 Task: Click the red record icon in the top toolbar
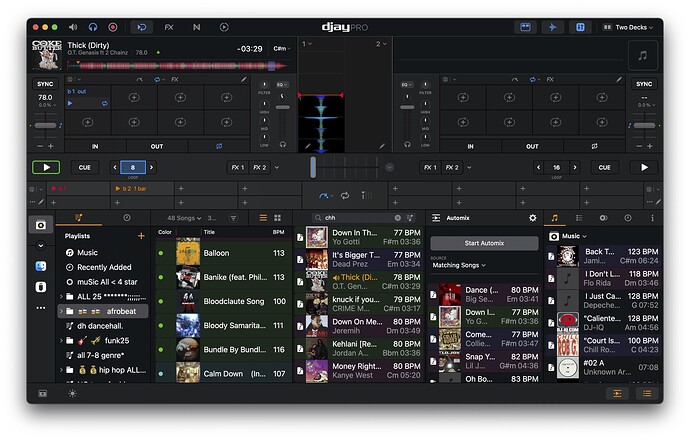pyautogui.click(x=112, y=27)
